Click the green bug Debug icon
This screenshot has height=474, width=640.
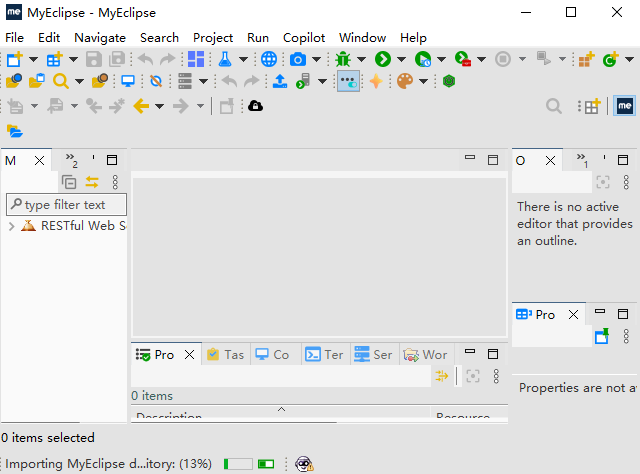[x=344, y=60]
